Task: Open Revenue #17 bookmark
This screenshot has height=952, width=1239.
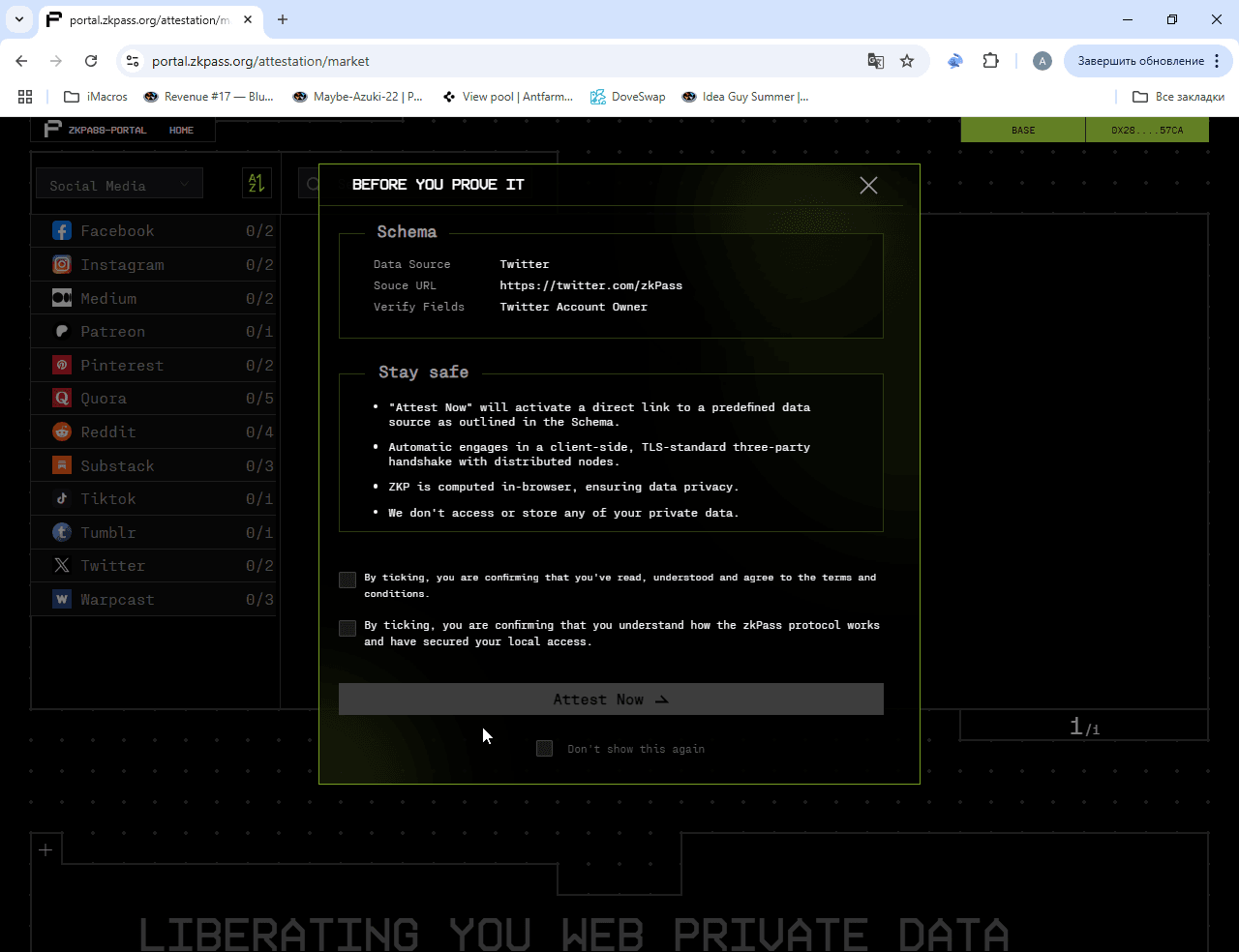Action: coord(209,97)
